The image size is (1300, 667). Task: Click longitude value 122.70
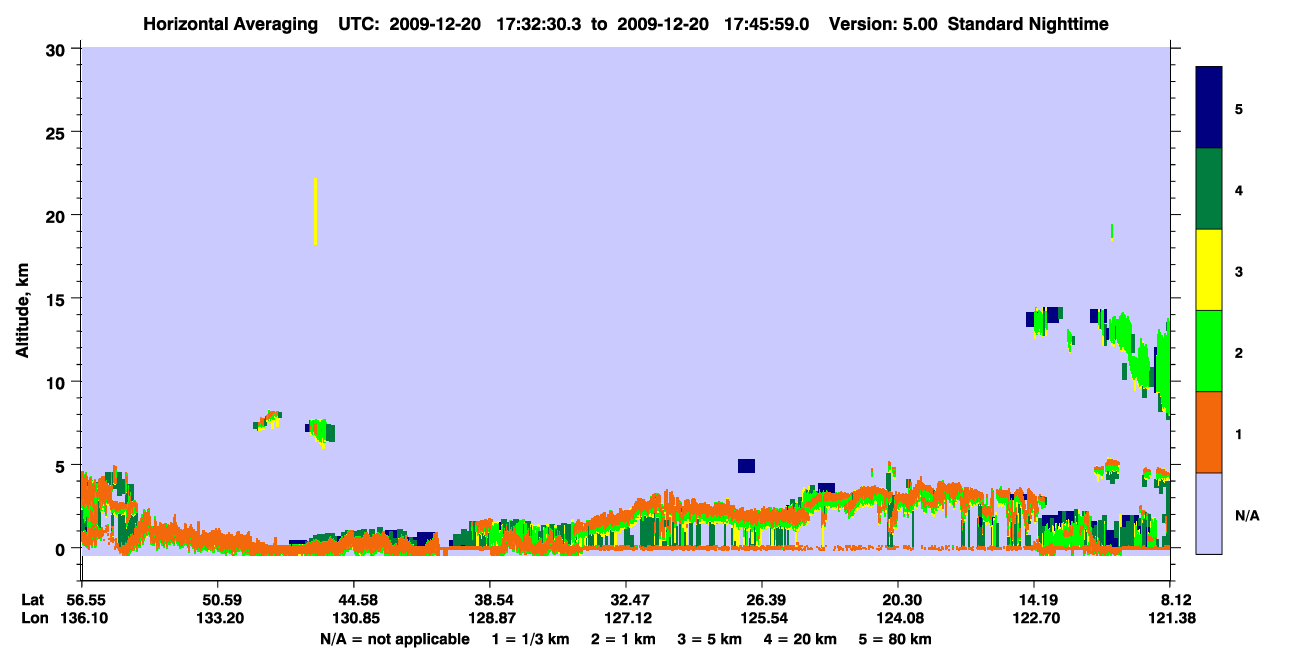pos(1034,618)
